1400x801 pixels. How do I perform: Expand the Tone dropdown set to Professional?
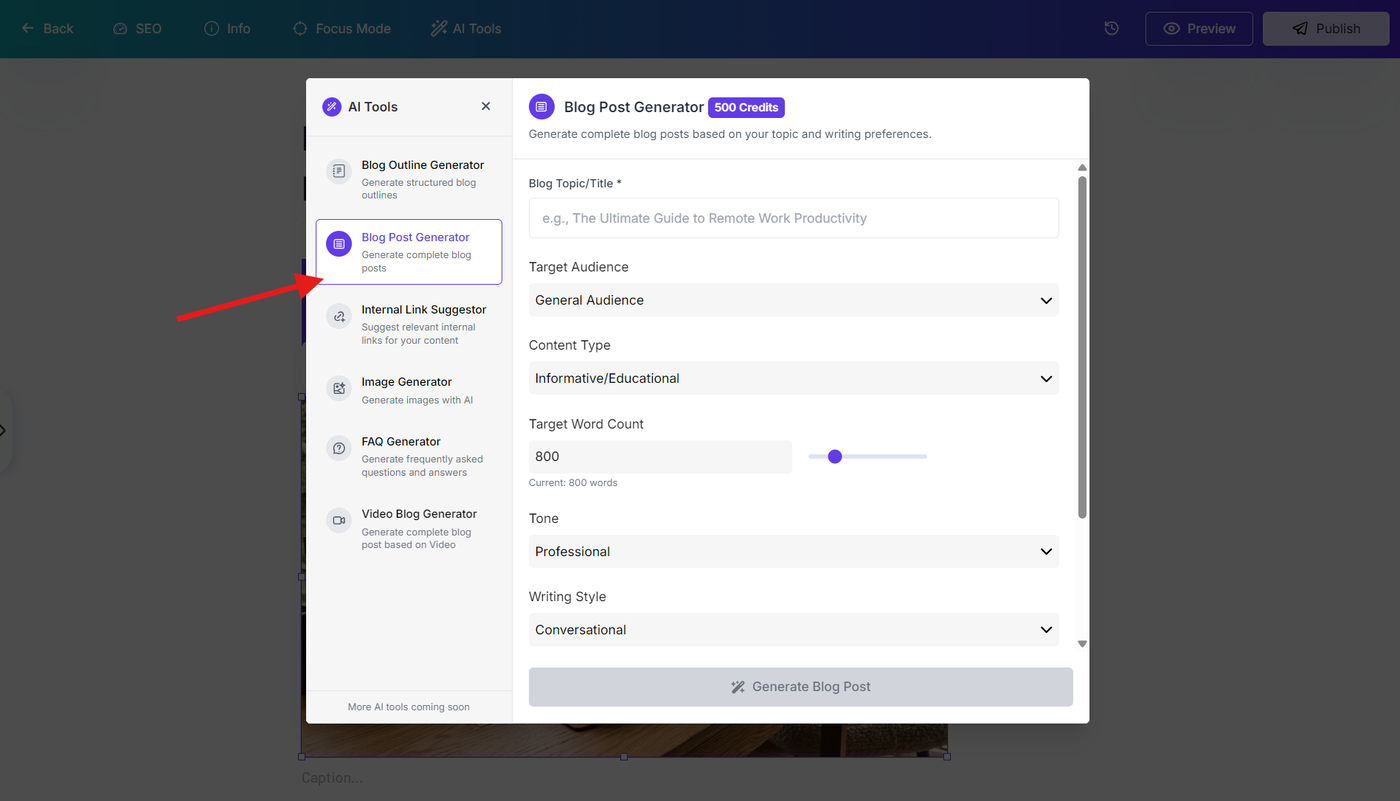(x=794, y=551)
